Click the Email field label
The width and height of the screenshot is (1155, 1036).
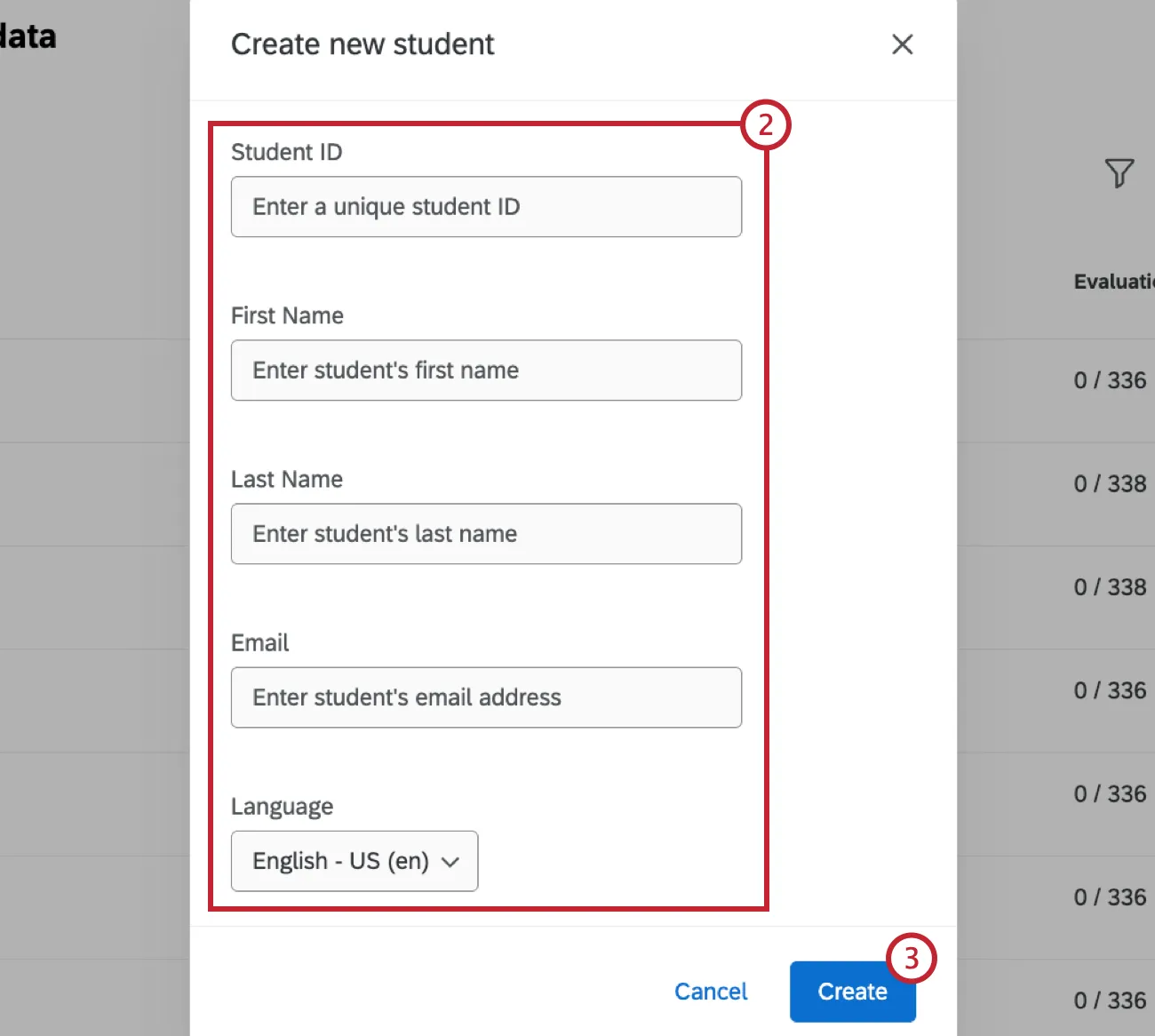point(259,642)
